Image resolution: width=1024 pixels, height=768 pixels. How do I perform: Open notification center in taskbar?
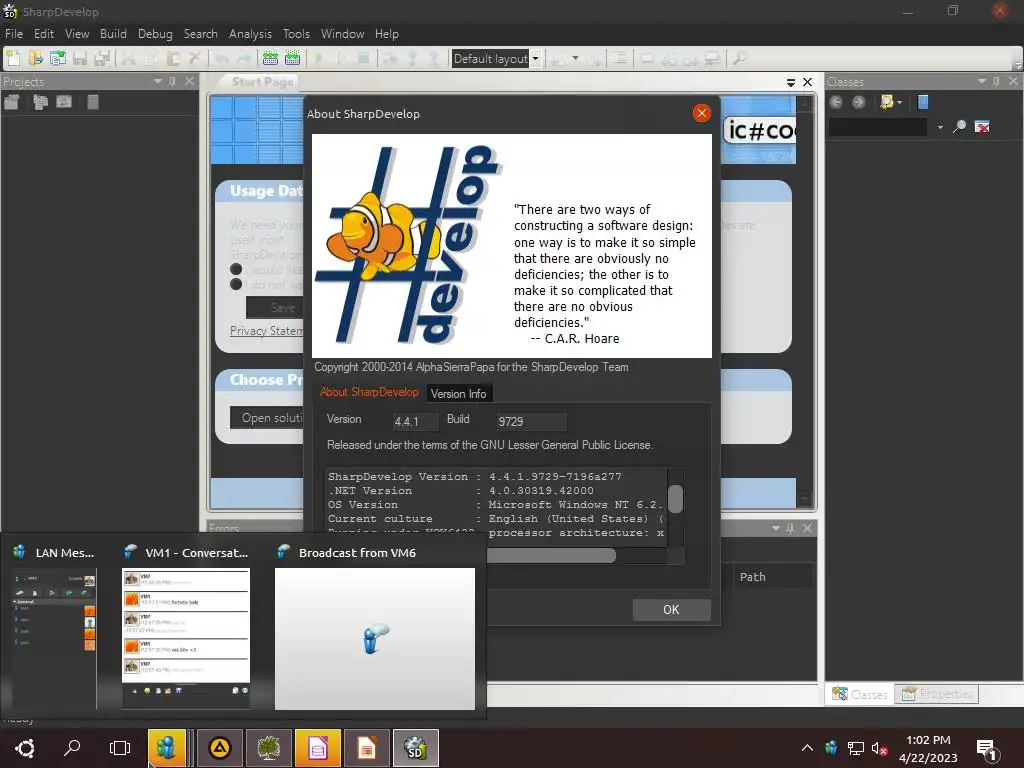pyautogui.click(x=985, y=749)
